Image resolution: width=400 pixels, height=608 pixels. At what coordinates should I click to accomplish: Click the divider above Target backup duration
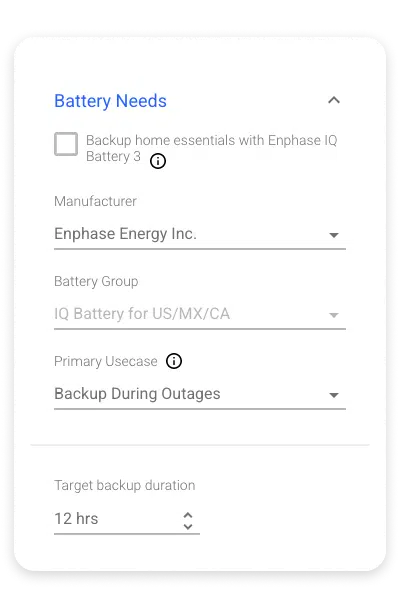click(x=200, y=445)
